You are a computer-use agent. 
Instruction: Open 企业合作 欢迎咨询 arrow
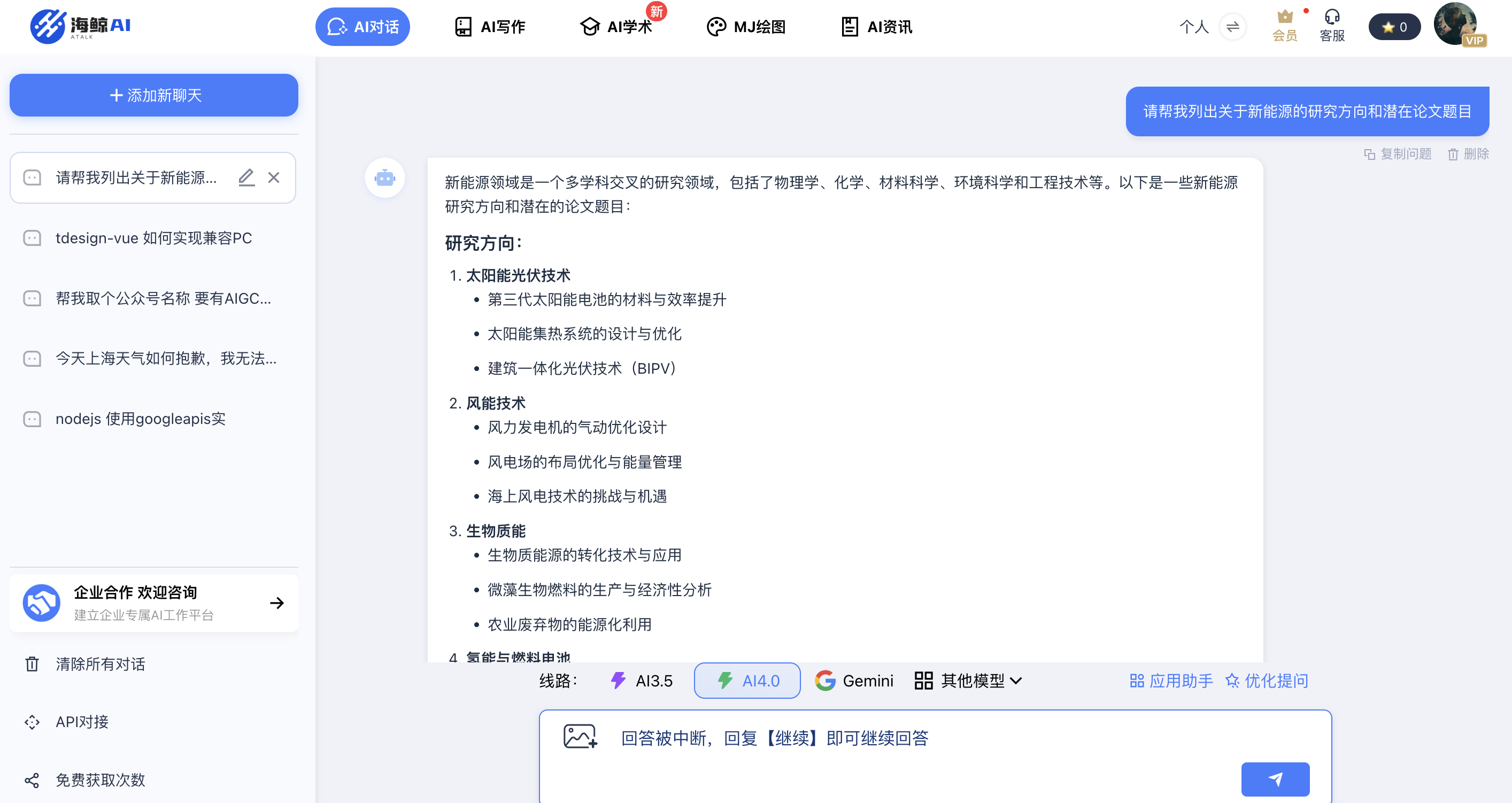[277, 602]
